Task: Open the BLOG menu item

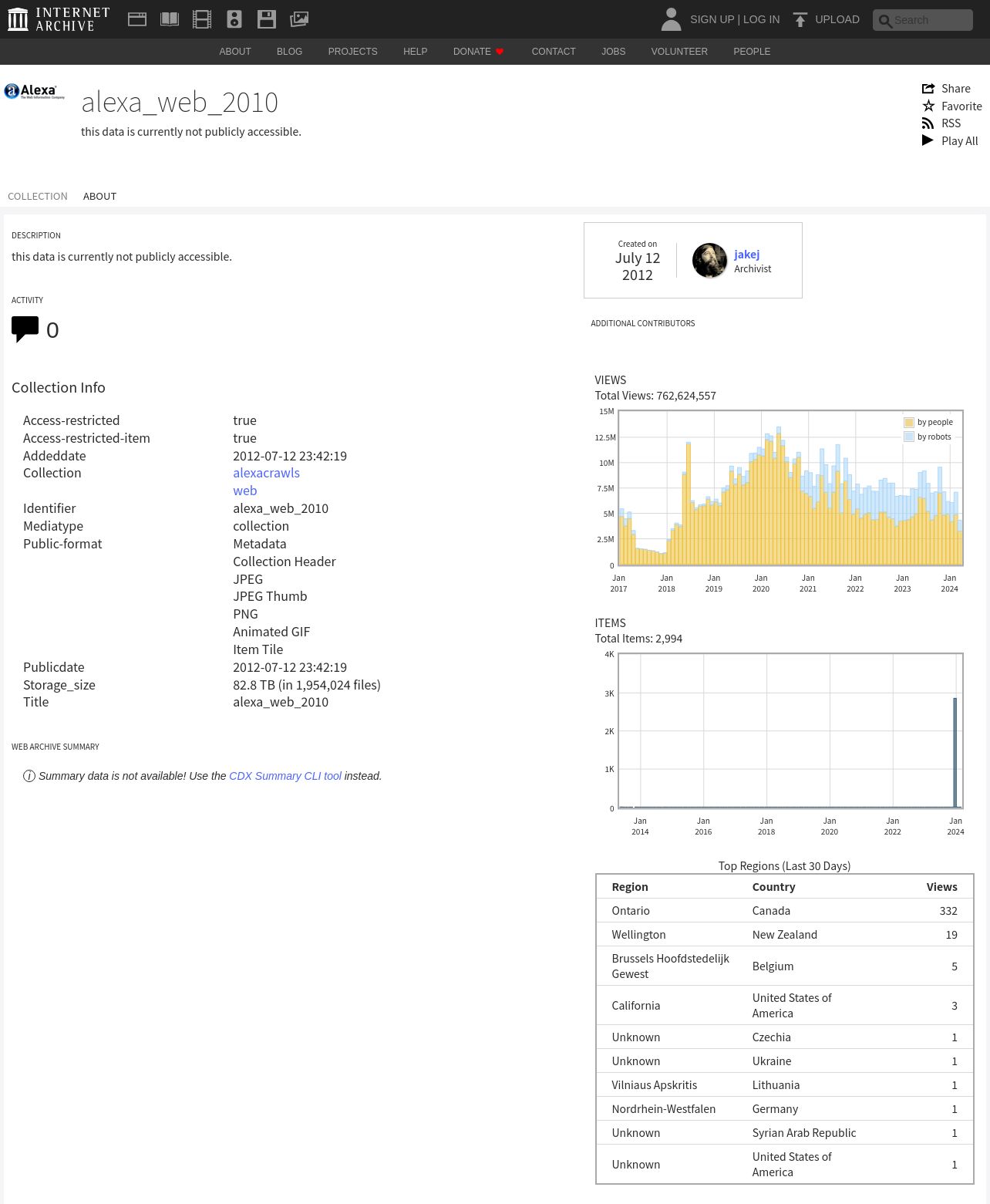Action: pos(289,52)
